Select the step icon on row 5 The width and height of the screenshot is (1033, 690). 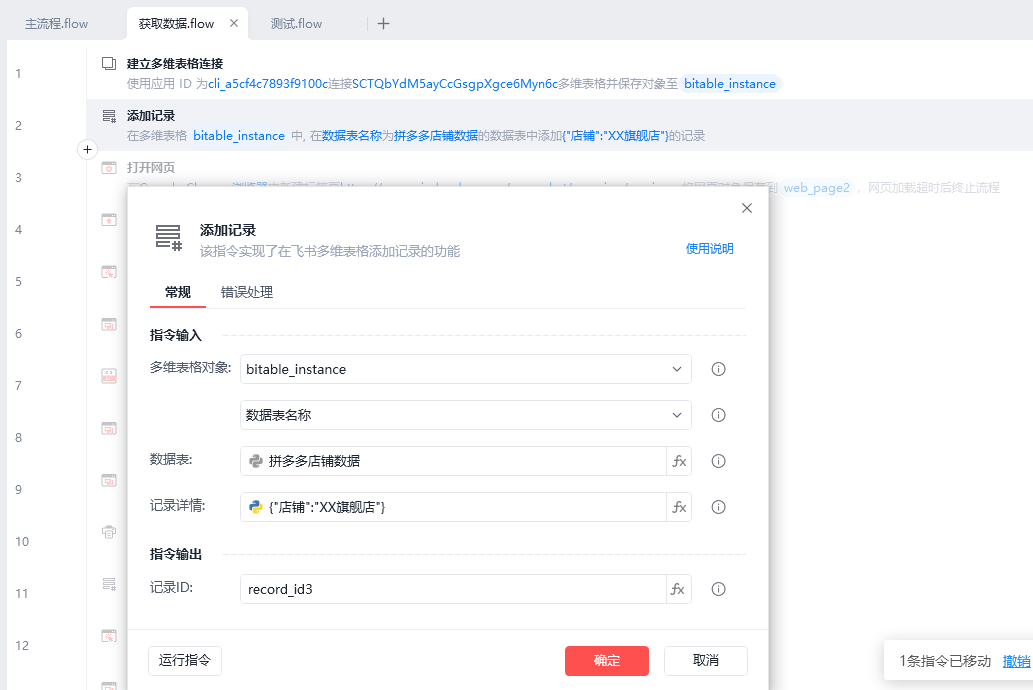tap(109, 272)
